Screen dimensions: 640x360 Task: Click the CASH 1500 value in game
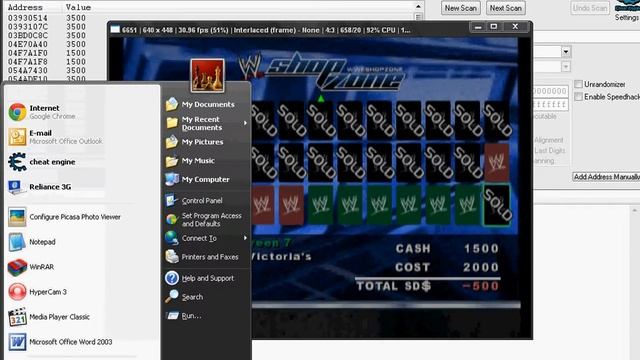(481, 249)
